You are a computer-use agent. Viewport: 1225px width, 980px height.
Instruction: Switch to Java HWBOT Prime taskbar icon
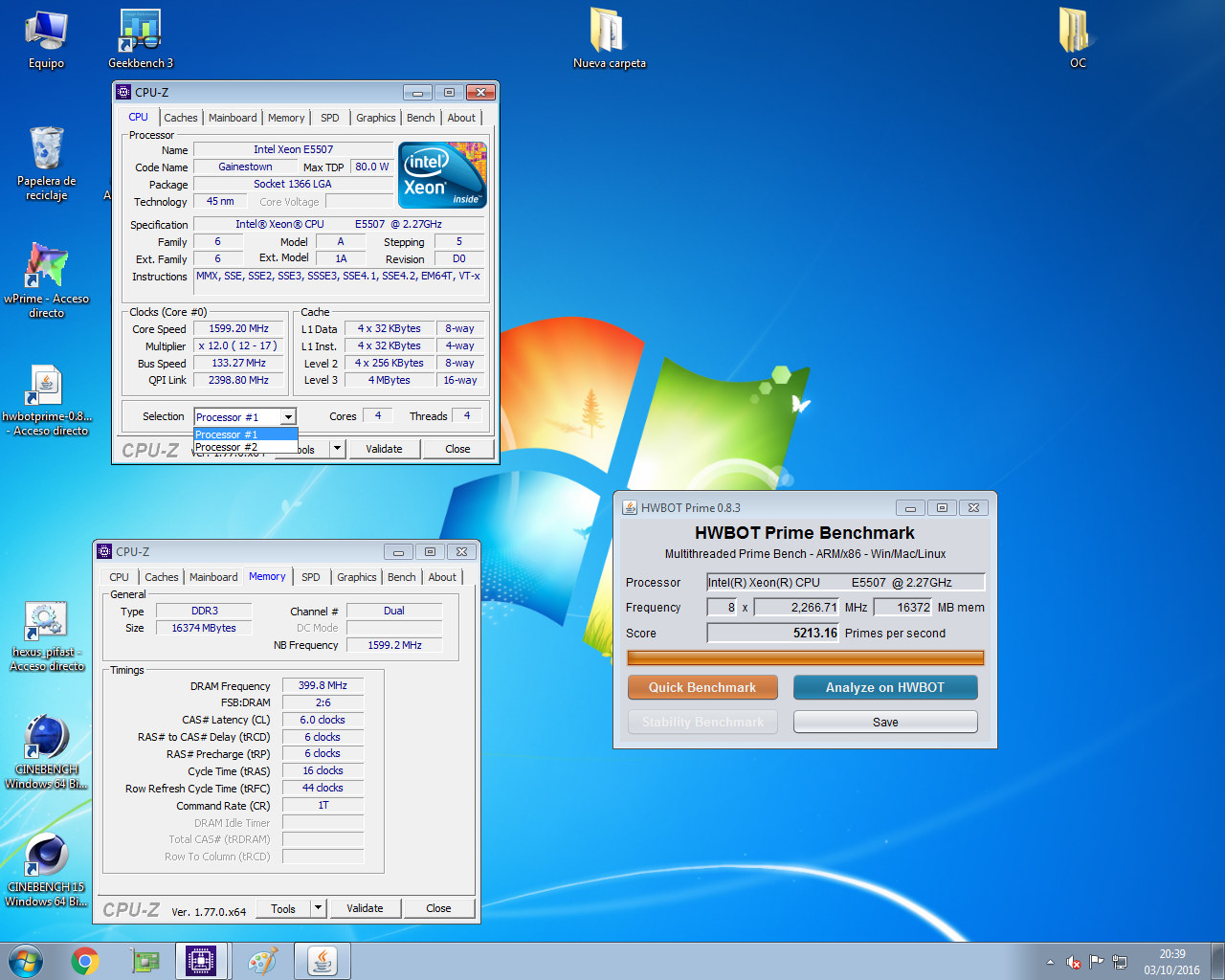(323, 961)
